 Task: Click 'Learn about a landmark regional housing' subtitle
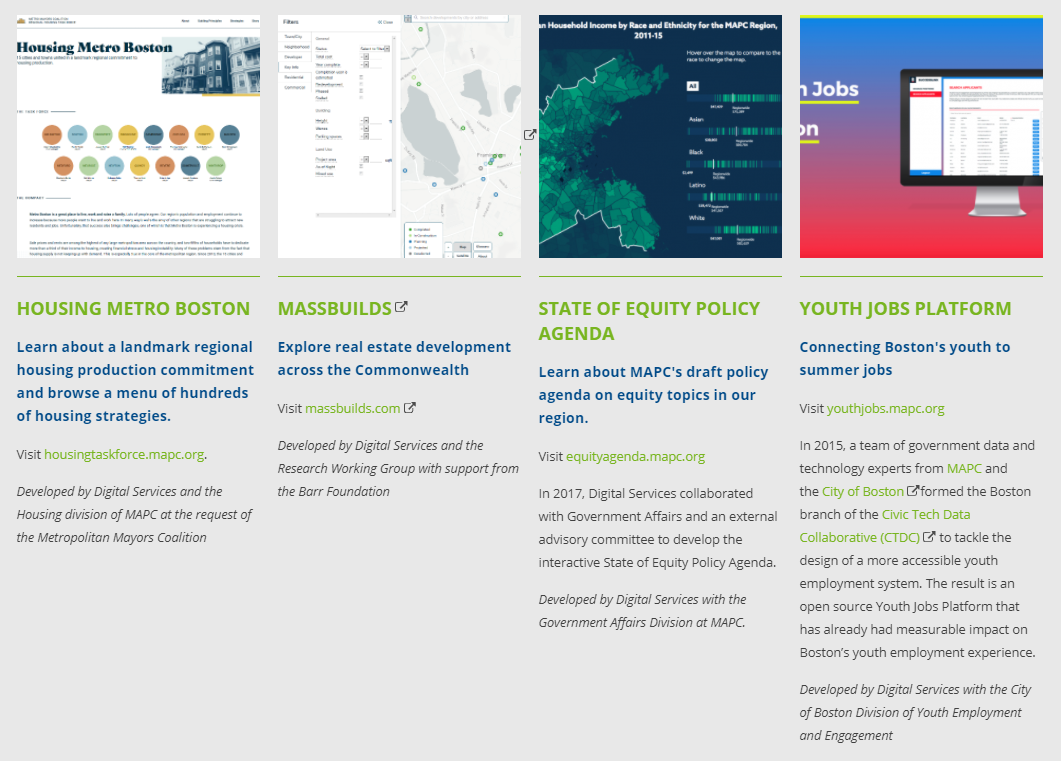(x=135, y=382)
